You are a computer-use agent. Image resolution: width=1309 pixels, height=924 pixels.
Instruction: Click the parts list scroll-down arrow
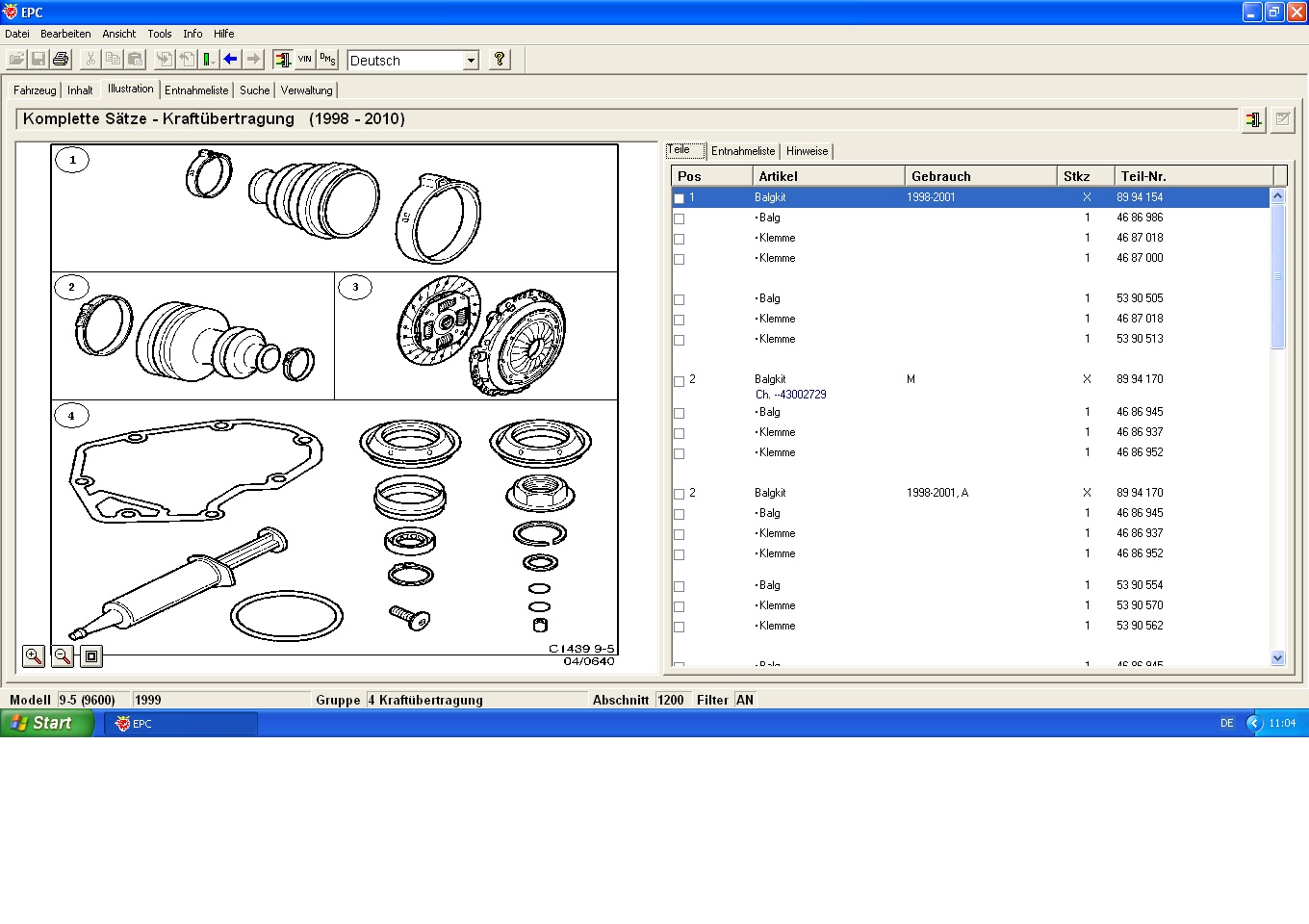point(1278,658)
